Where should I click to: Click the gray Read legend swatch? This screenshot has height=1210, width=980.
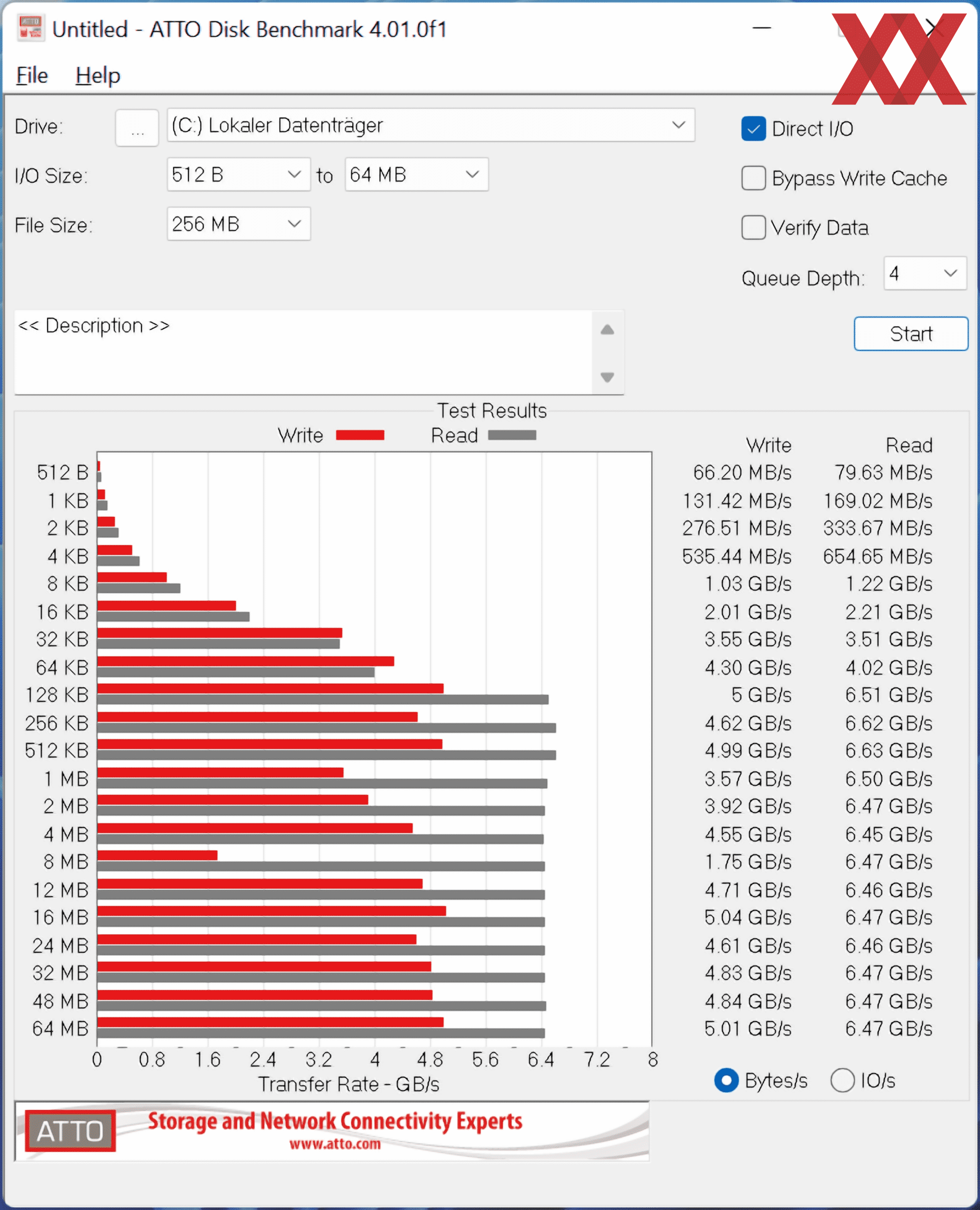click(x=511, y=435)
